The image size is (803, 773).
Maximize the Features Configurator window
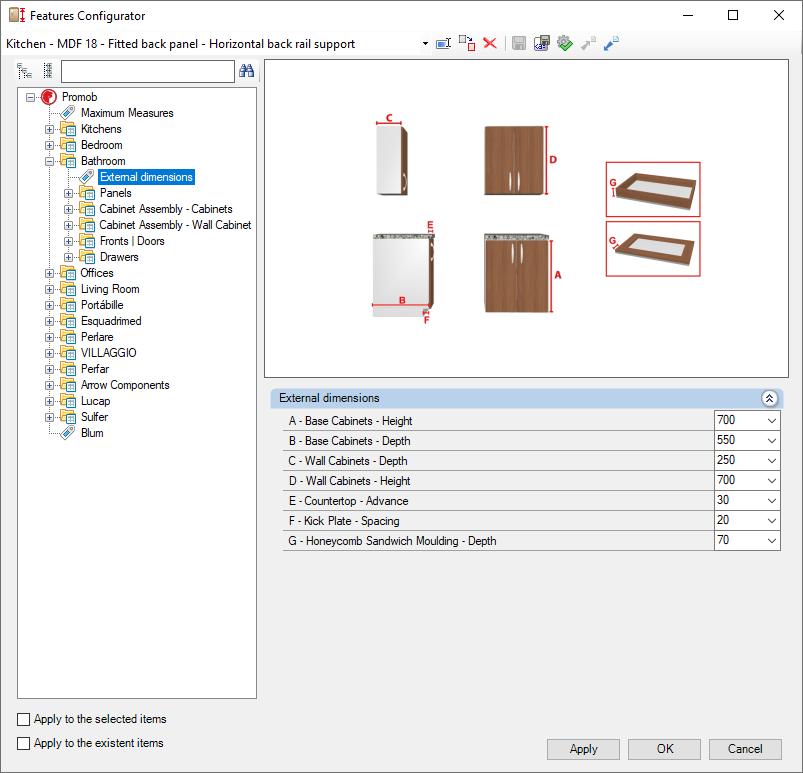tap(733, 15)
